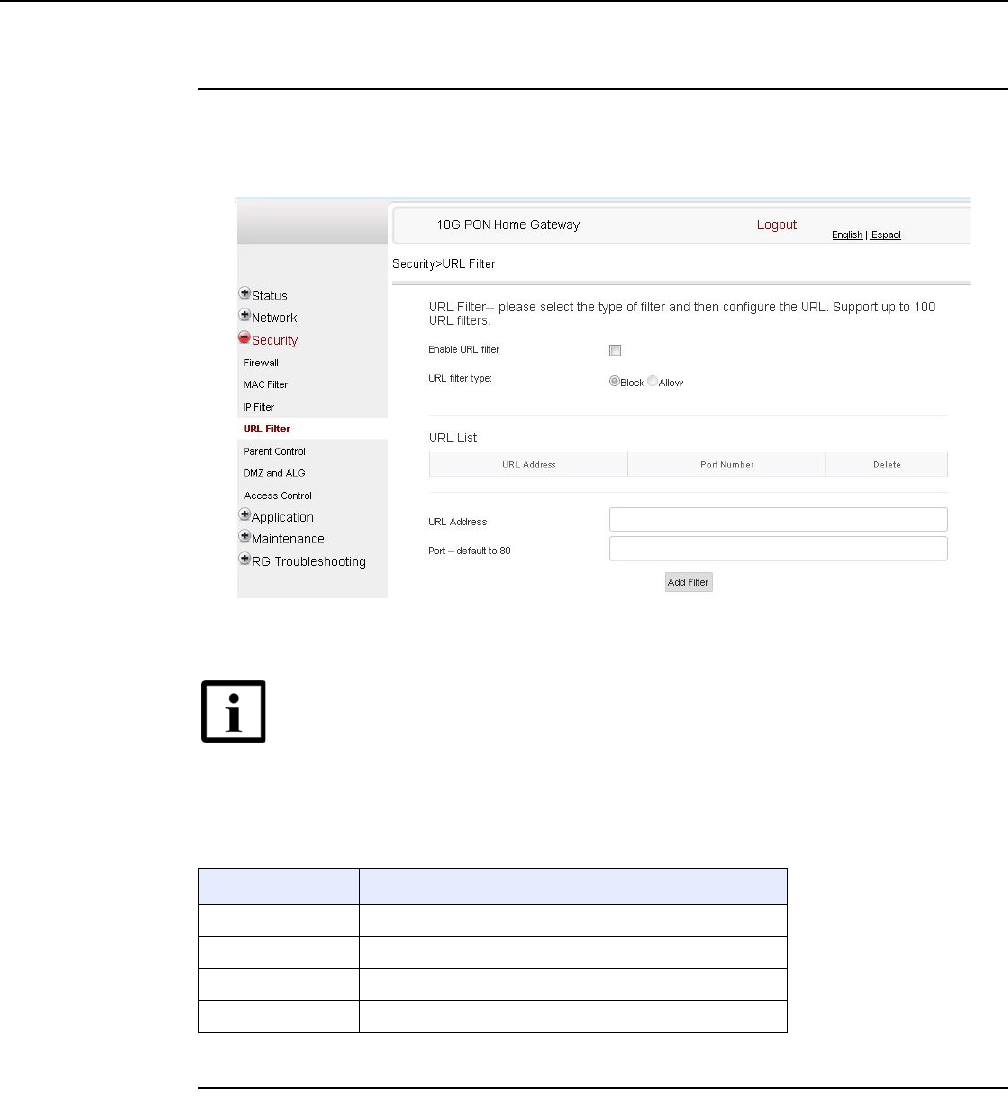
Task: Open DMZ and ALG page
Action: tap(275, 473)
